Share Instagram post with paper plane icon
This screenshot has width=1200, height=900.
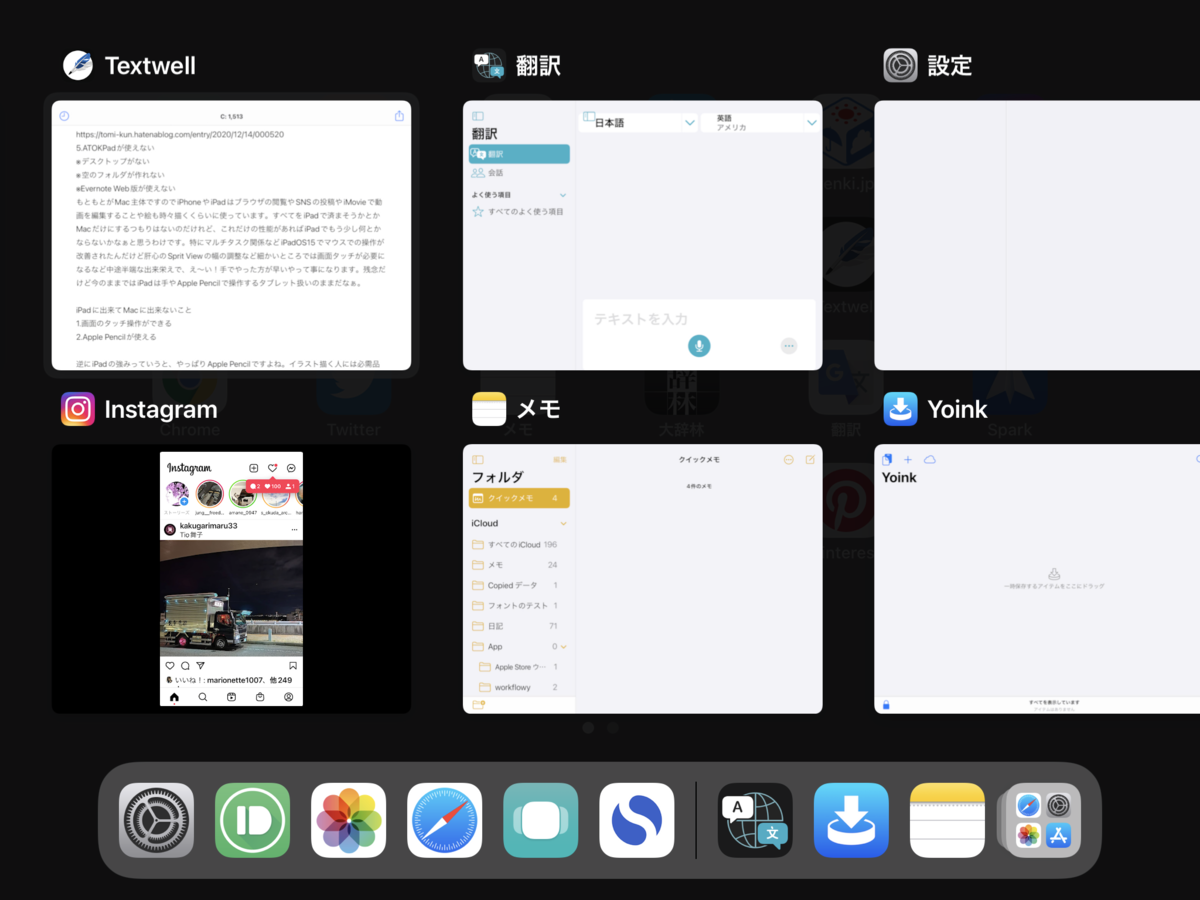pos(200,665)
